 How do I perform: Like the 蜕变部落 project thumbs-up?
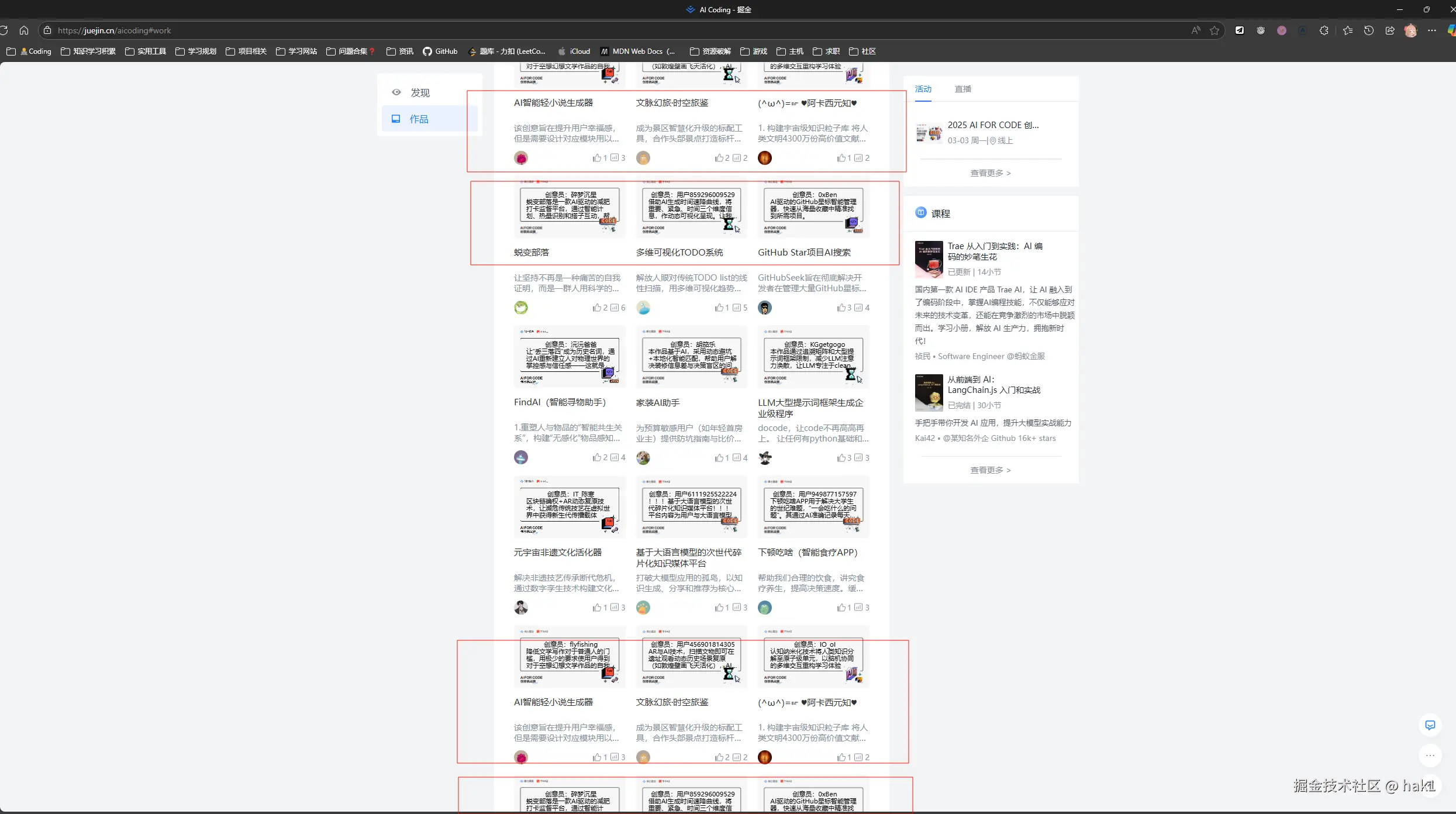click(596, 308)
